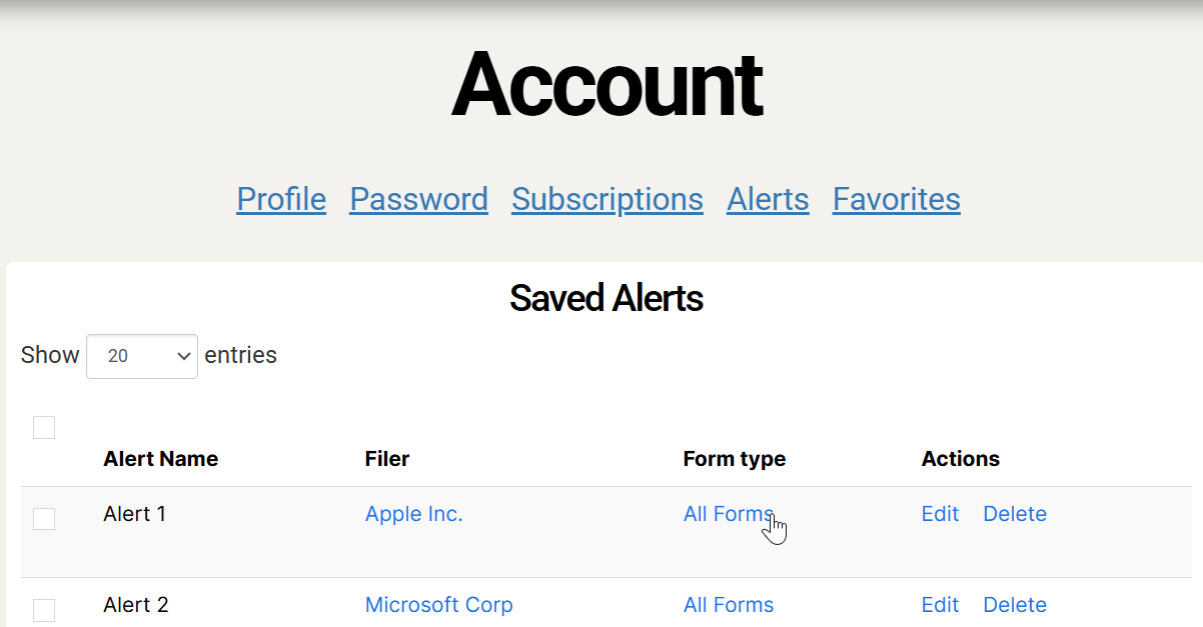Switch to the Alerts section
This screenshot has width=1203, height=627.
767,199
